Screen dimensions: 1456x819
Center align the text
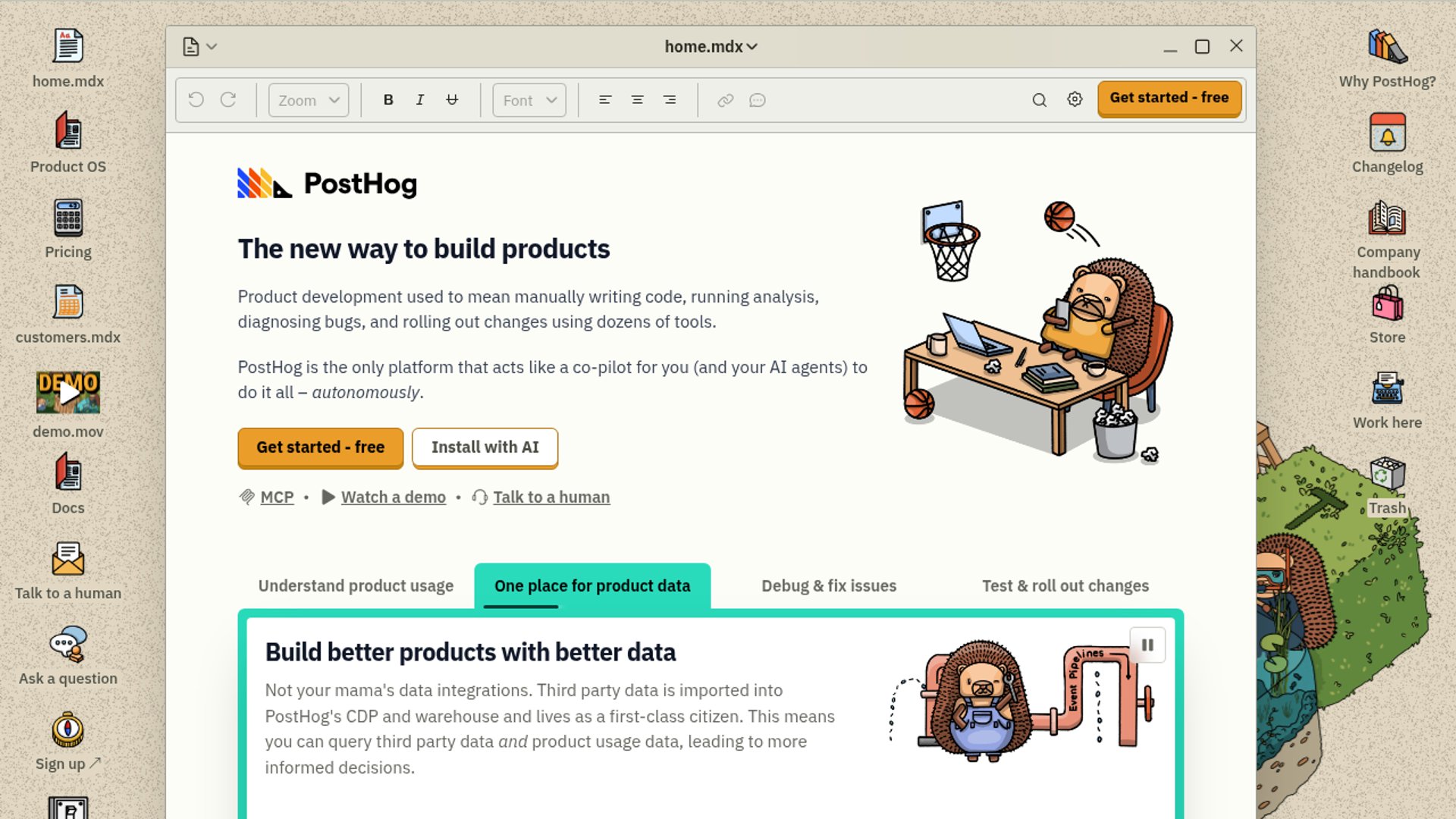(x=637, y=100)
